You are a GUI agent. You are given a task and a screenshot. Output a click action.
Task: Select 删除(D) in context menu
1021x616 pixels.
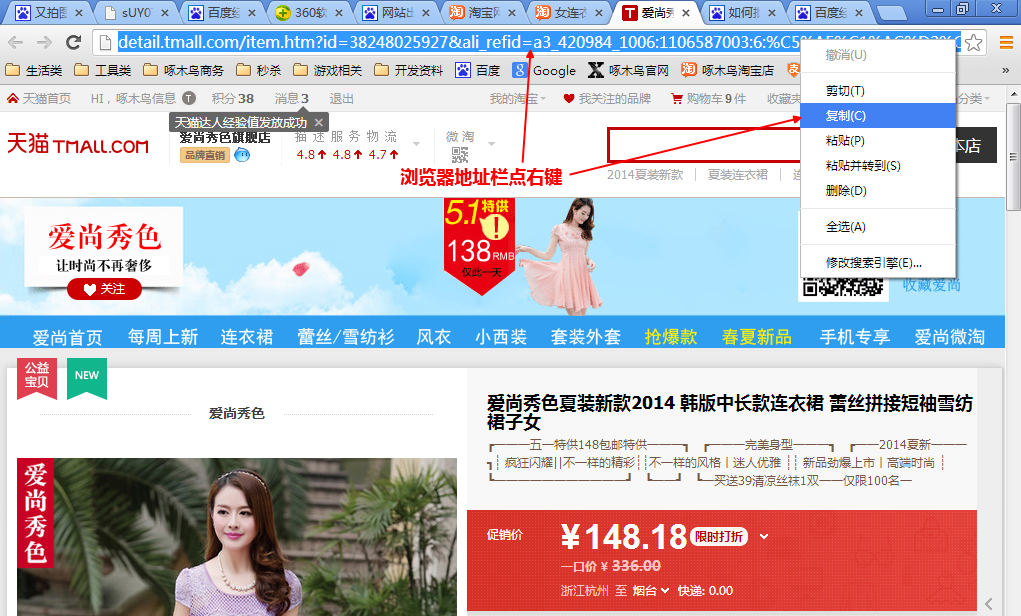(x=878, y=190)
